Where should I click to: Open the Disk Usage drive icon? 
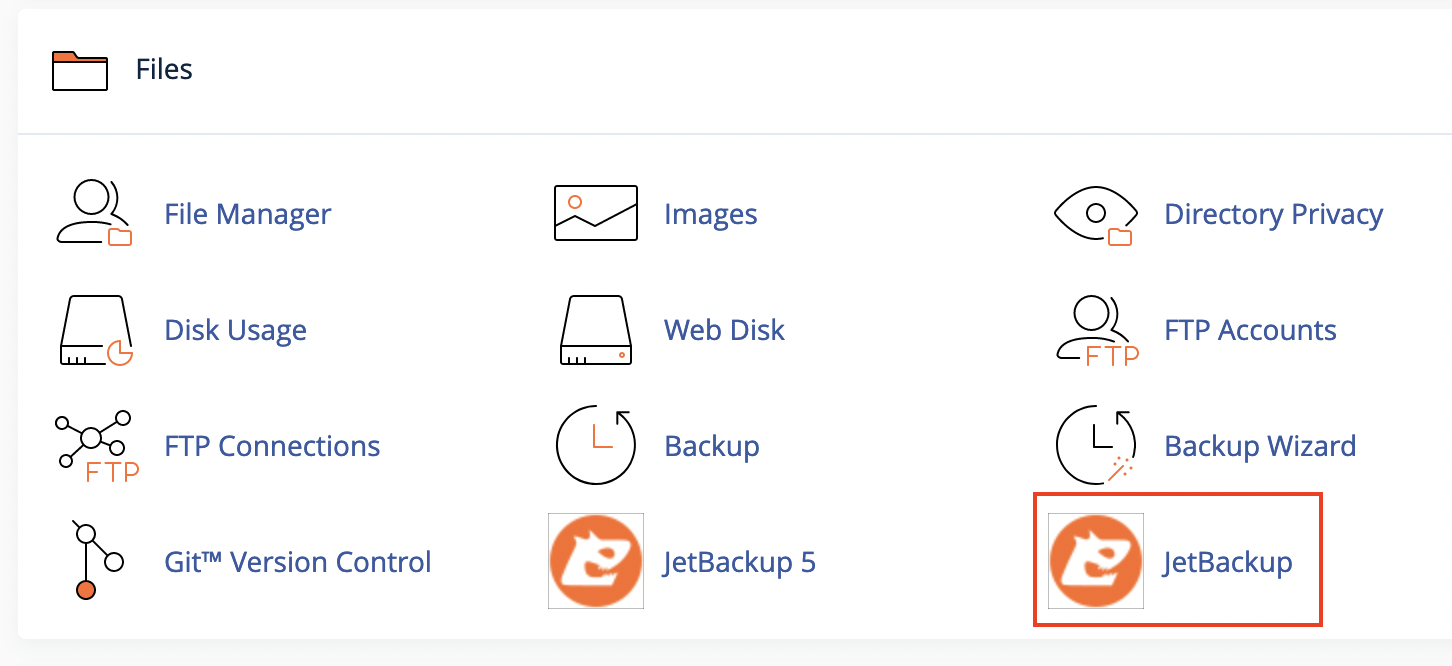pyautogui.click(x=97, y=330)
